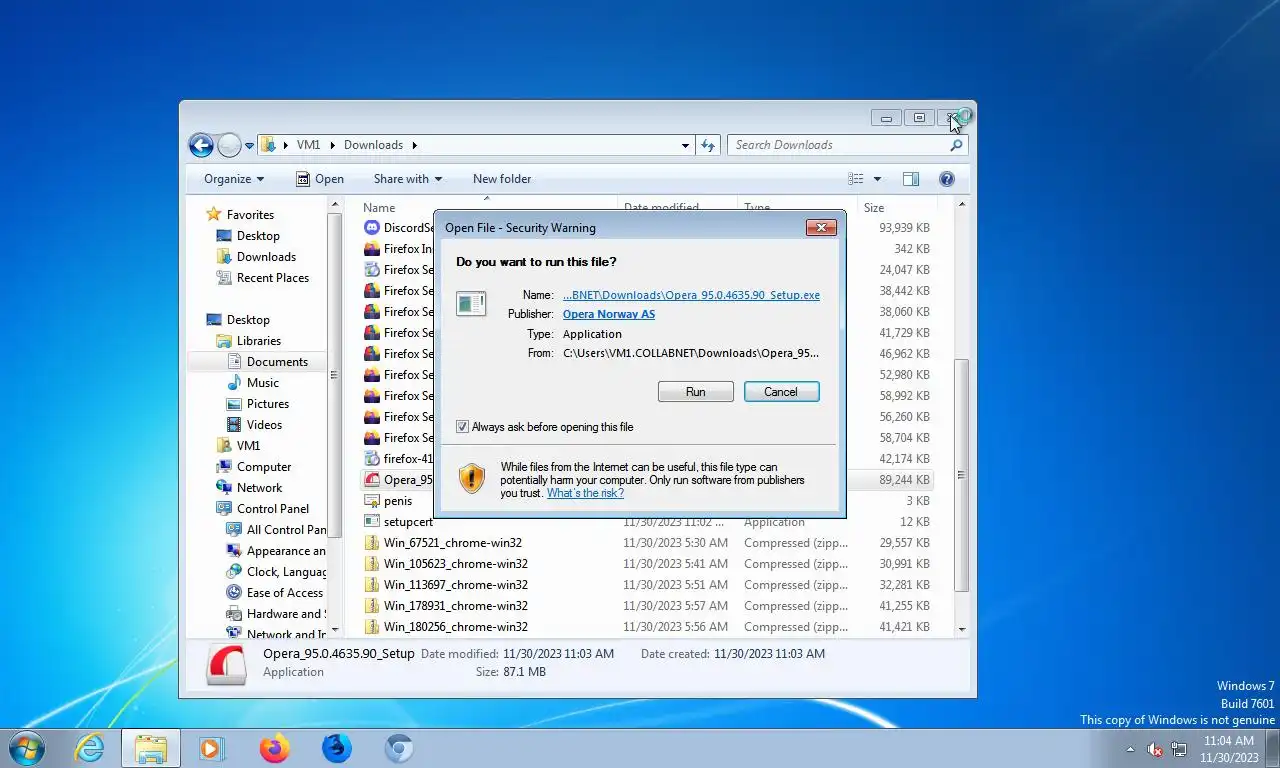Open the Chromium taskbar icon

click(400, 748)
